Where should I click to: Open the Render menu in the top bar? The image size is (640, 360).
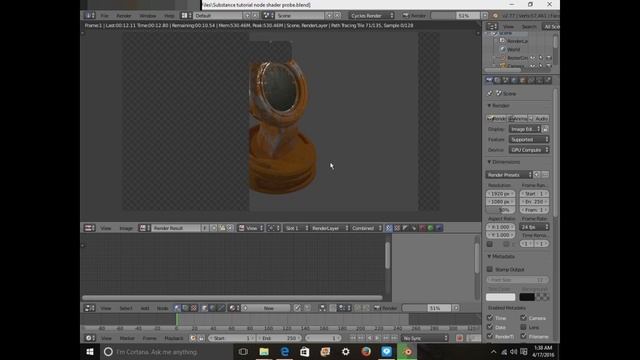pyautogui.click(x=124, y=16)
